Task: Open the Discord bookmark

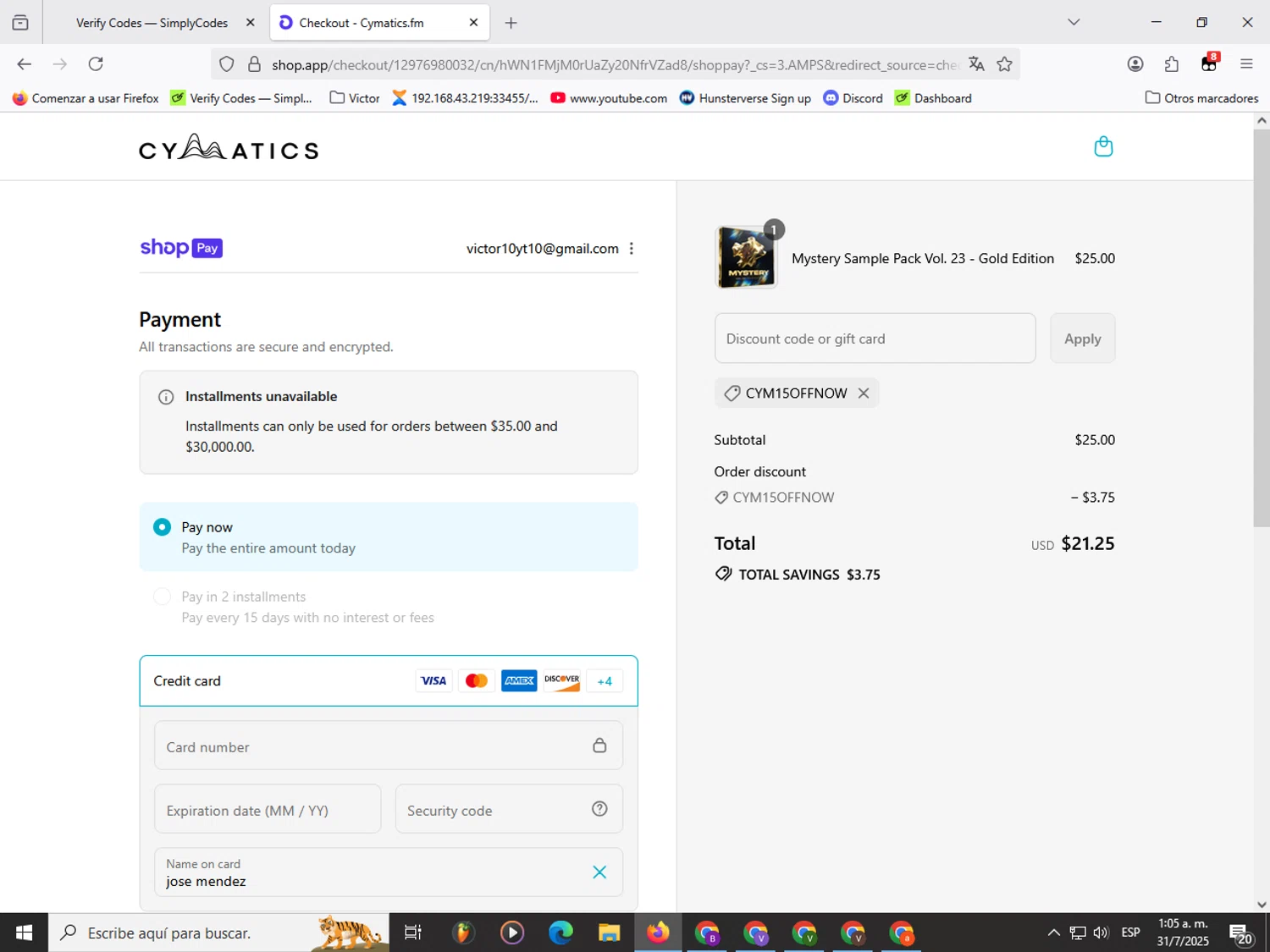Action: click(853, 98)
